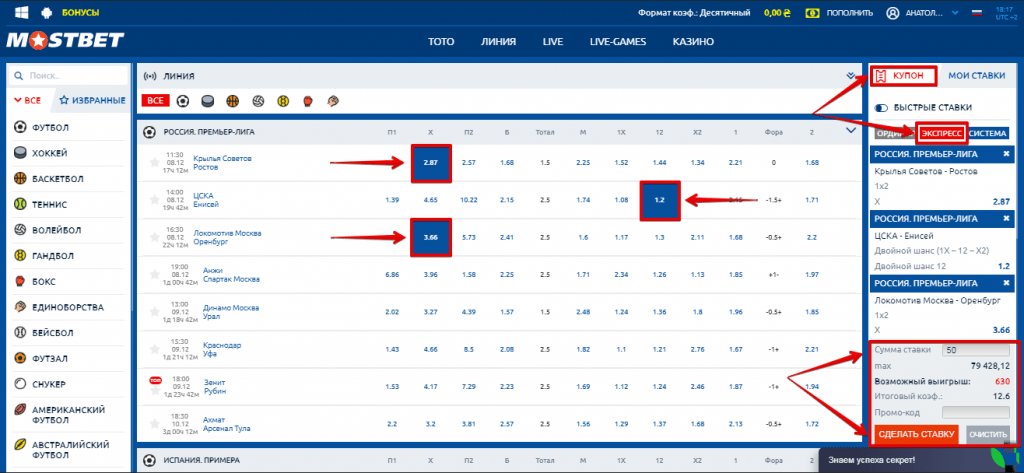Screen dimensions: 1024x473
Task: Open the Android app download icon
Action: (x=46, y=12)
